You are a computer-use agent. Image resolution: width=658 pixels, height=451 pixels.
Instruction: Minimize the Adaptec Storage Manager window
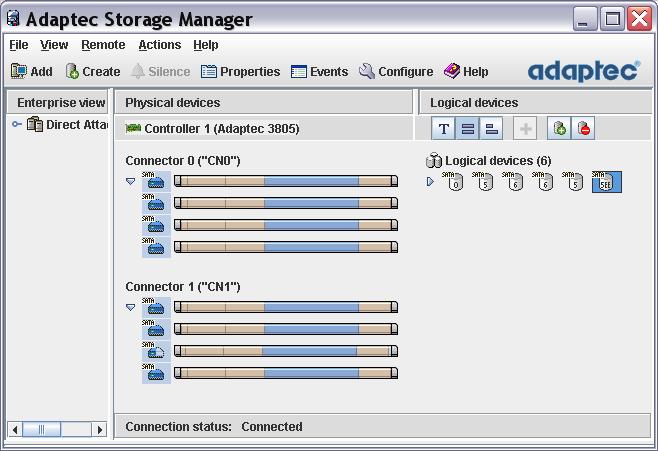[x=585, y=19]
